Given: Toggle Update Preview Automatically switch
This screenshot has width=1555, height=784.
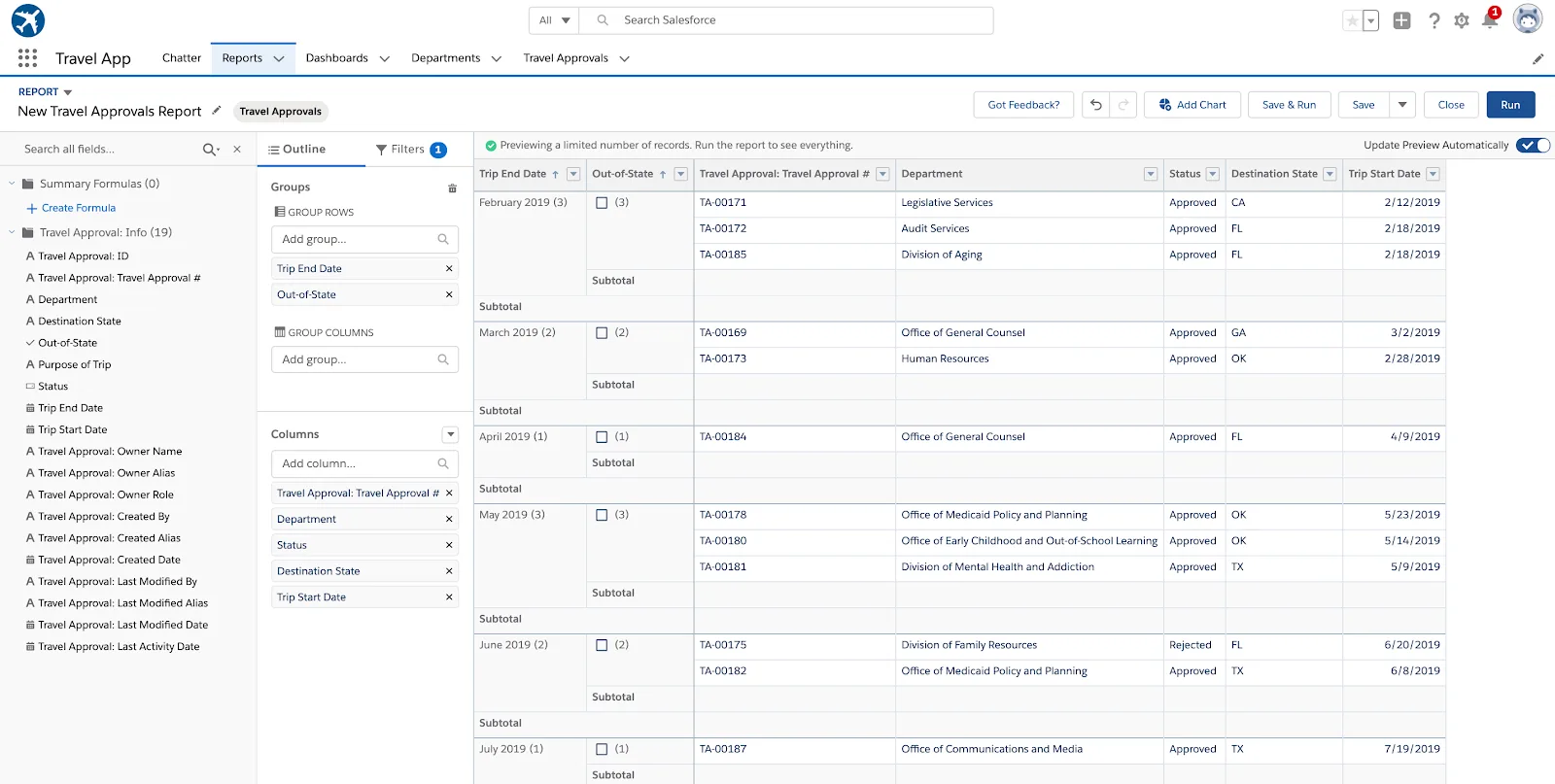Looking at the screenshot, I should (1533, 146).
